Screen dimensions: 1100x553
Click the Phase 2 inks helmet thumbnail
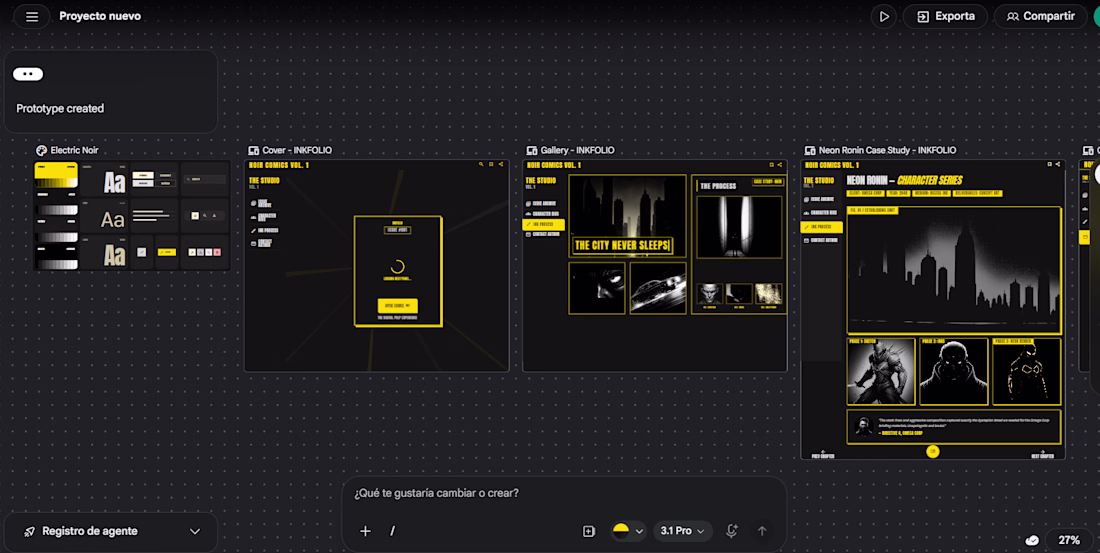954,372
